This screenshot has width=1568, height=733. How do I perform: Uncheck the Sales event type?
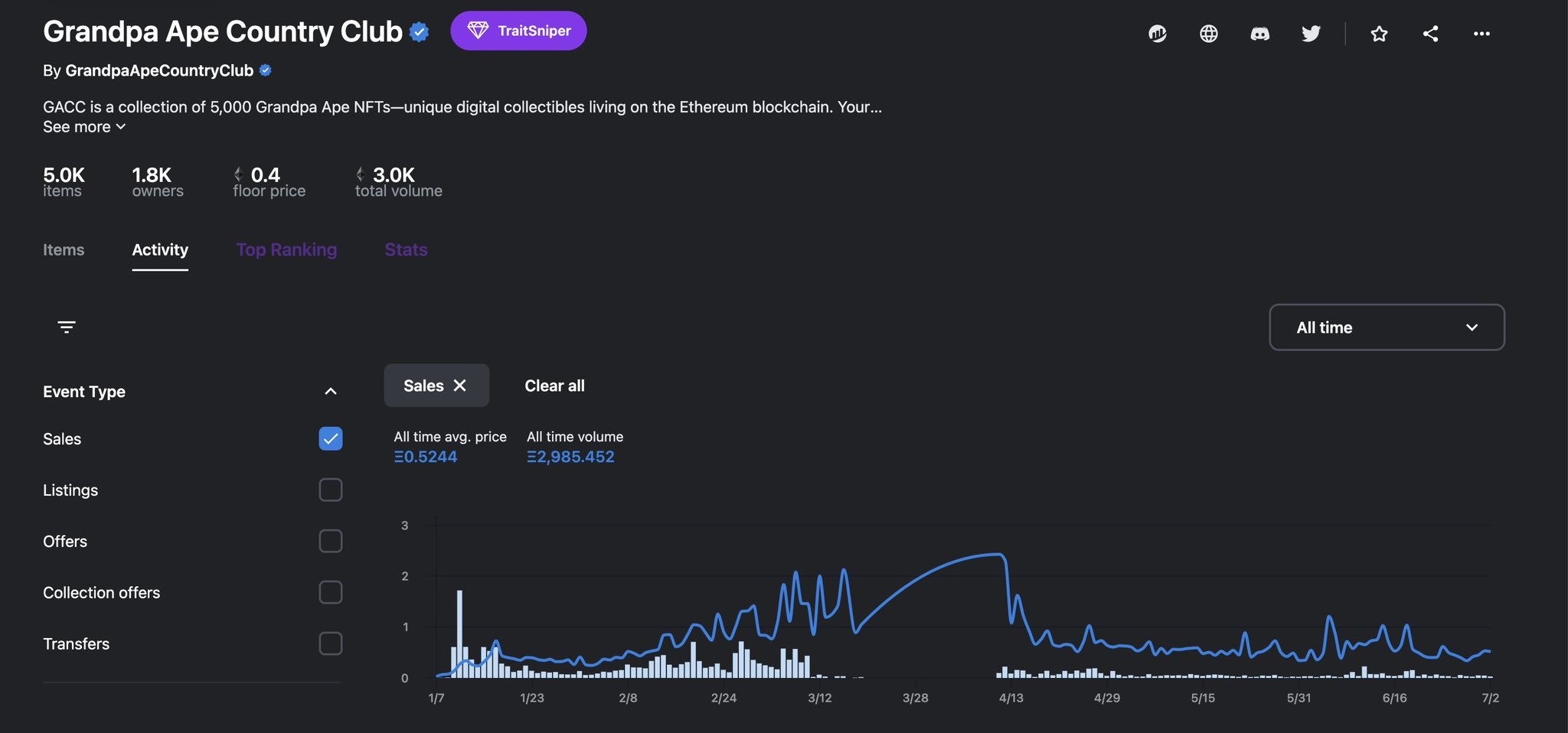331,438
